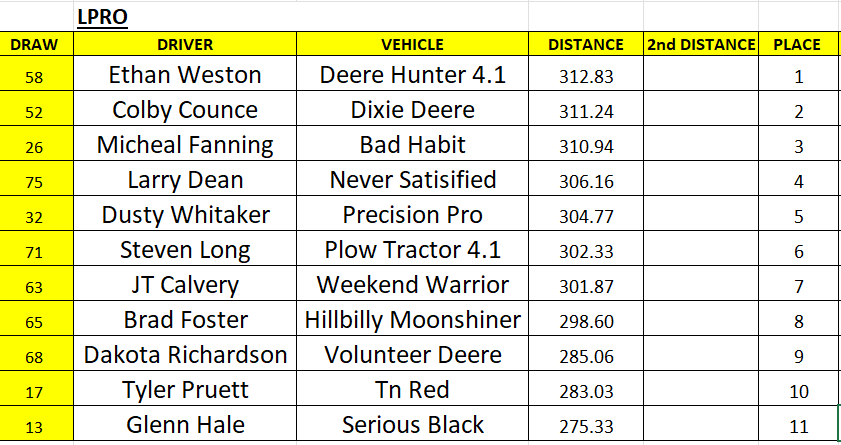Click the Hillbilly Moonshiner cell
This screenshot has width=841, height=445.
point(412,321)
